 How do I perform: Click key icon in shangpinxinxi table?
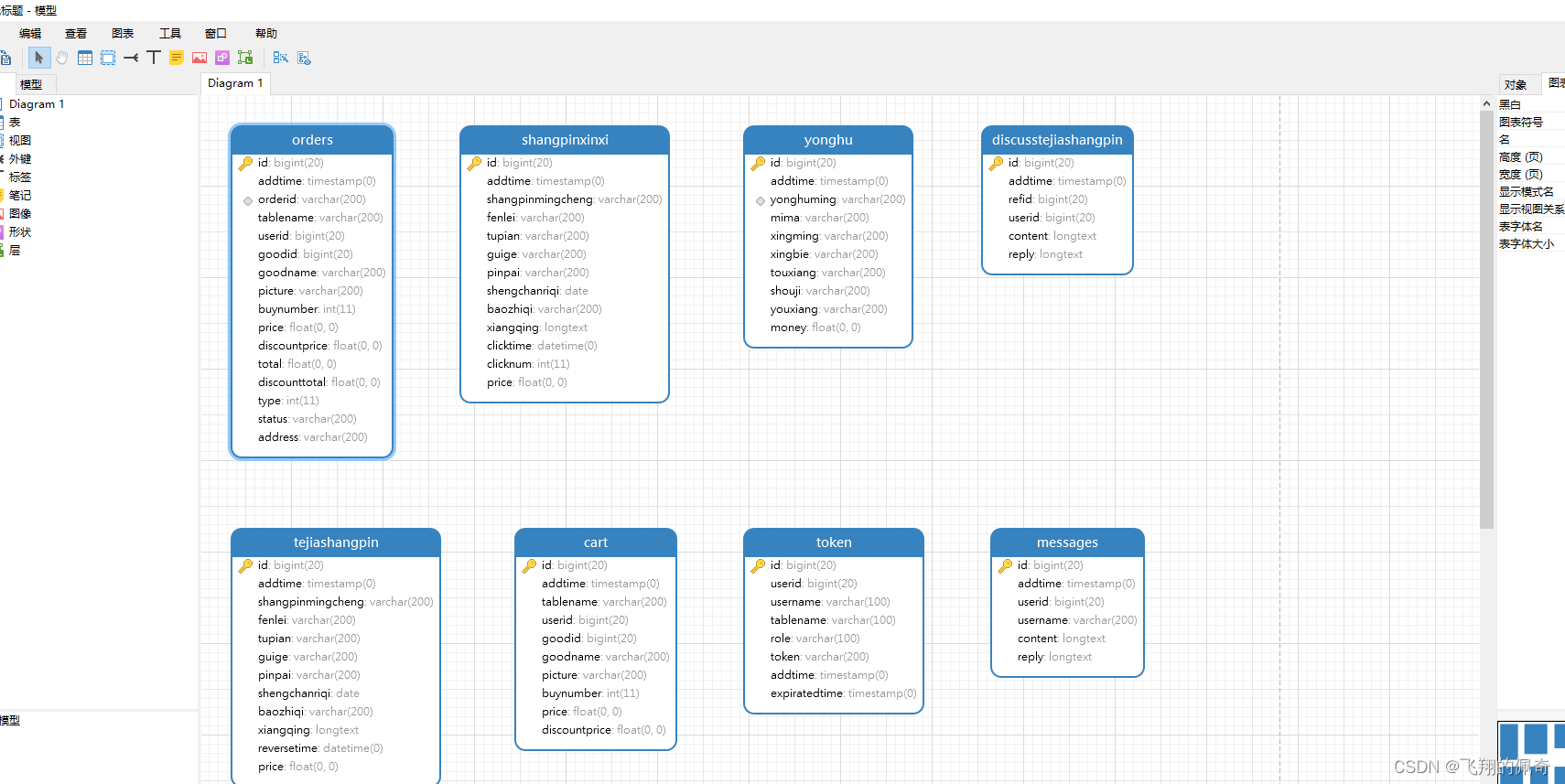[x=474, y=163]
